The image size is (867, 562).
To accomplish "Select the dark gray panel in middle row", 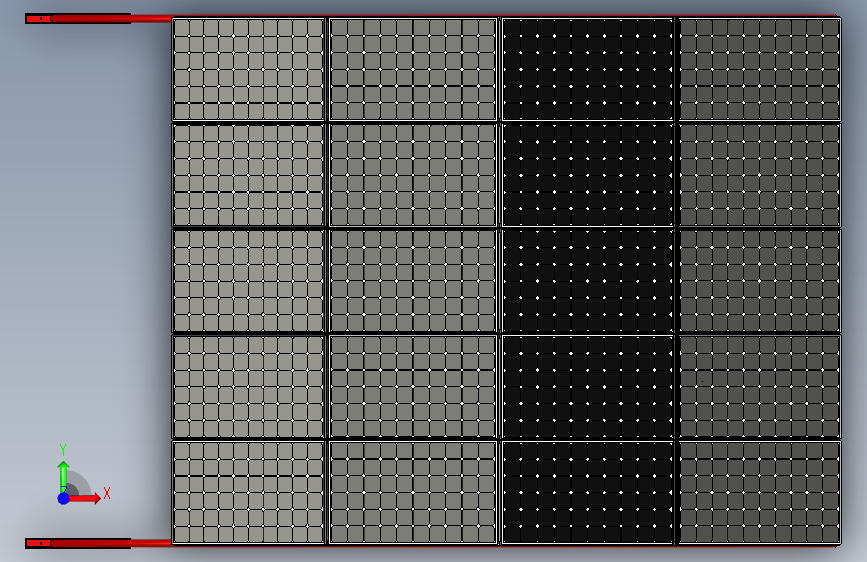I will coord(759,281).
